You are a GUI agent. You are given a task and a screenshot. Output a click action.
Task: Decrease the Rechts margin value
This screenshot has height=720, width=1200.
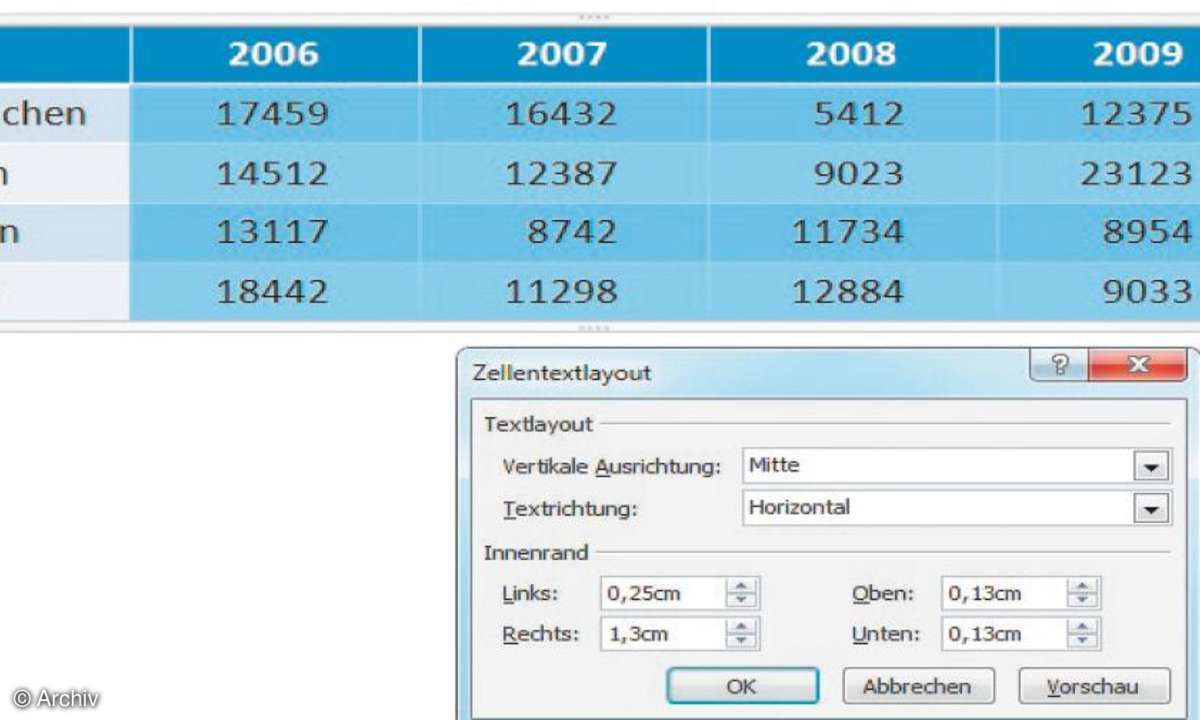741,641
